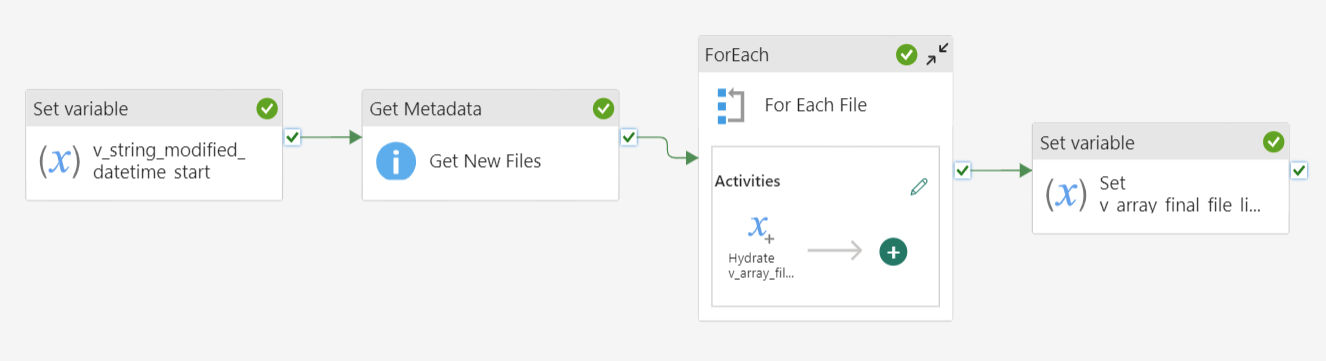The image size is (1326, 361).
Task: Select the Get Metadata activity header
Action: [490, 108]
